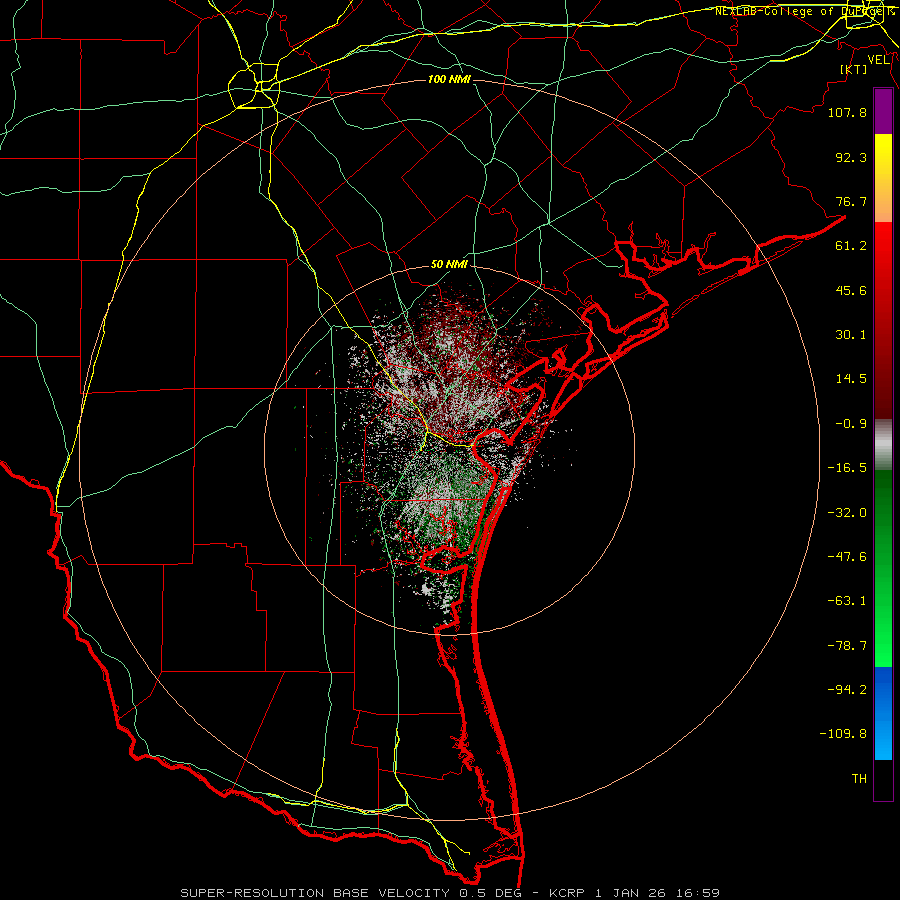Image resolution: width=900 pixels, height=900 pixels.
Task: Click the -0.9 velocity scale value
Action: pos(851,424)
